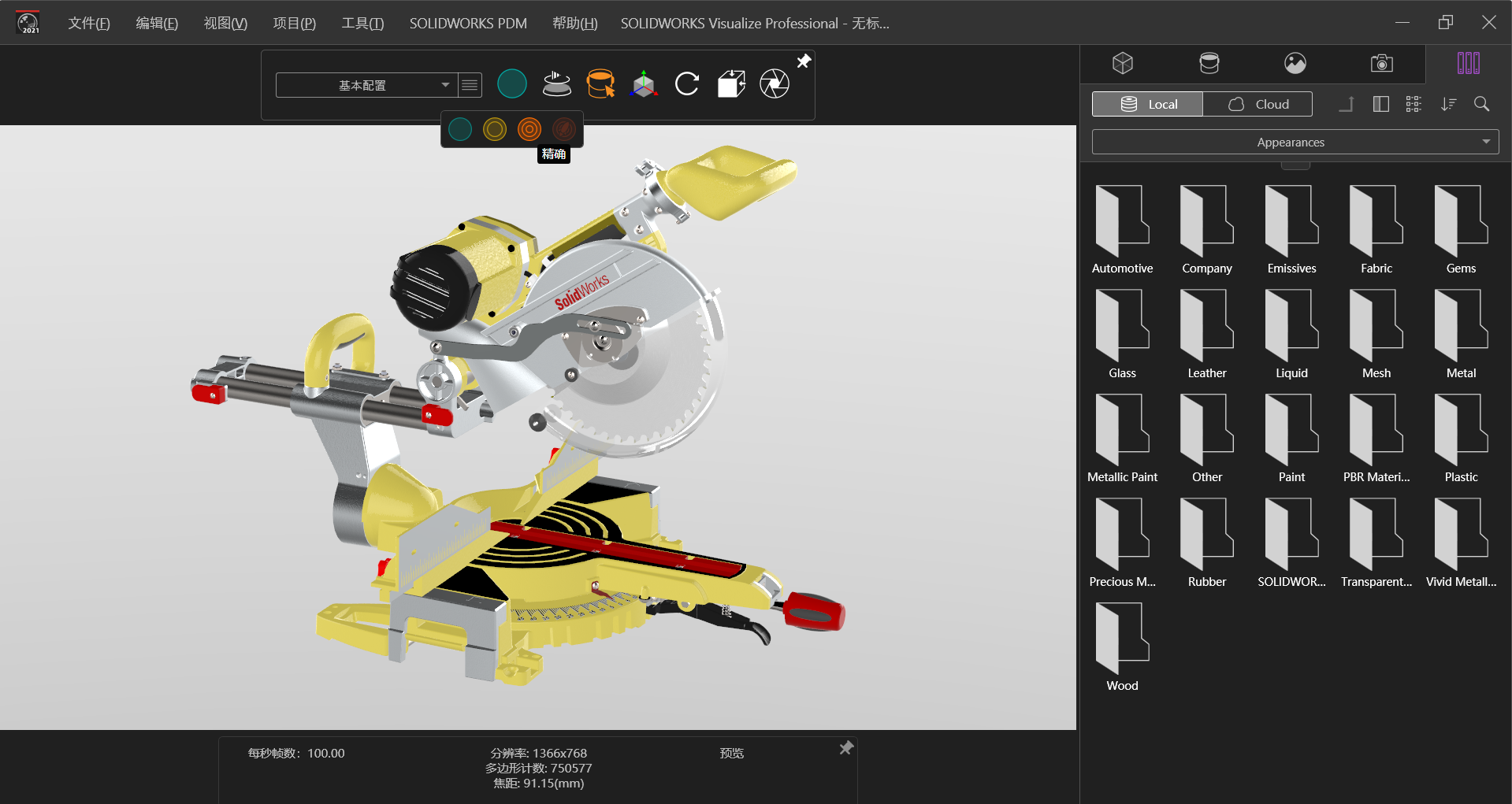The height and width of the screenshot is (804, 1512).
Task: Click the list button beside configuration dropdown
Action: [x=470, y=85]
